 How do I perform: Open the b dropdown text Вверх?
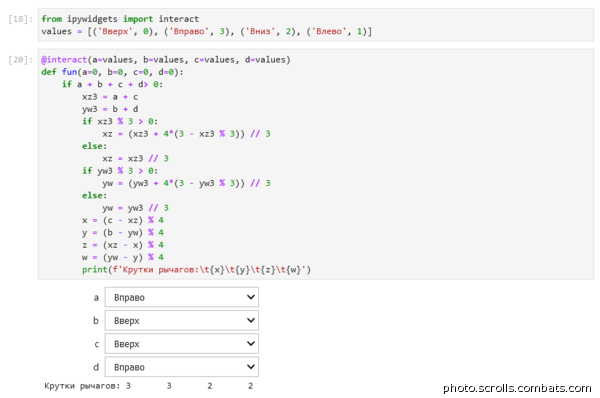pos(127,321)
